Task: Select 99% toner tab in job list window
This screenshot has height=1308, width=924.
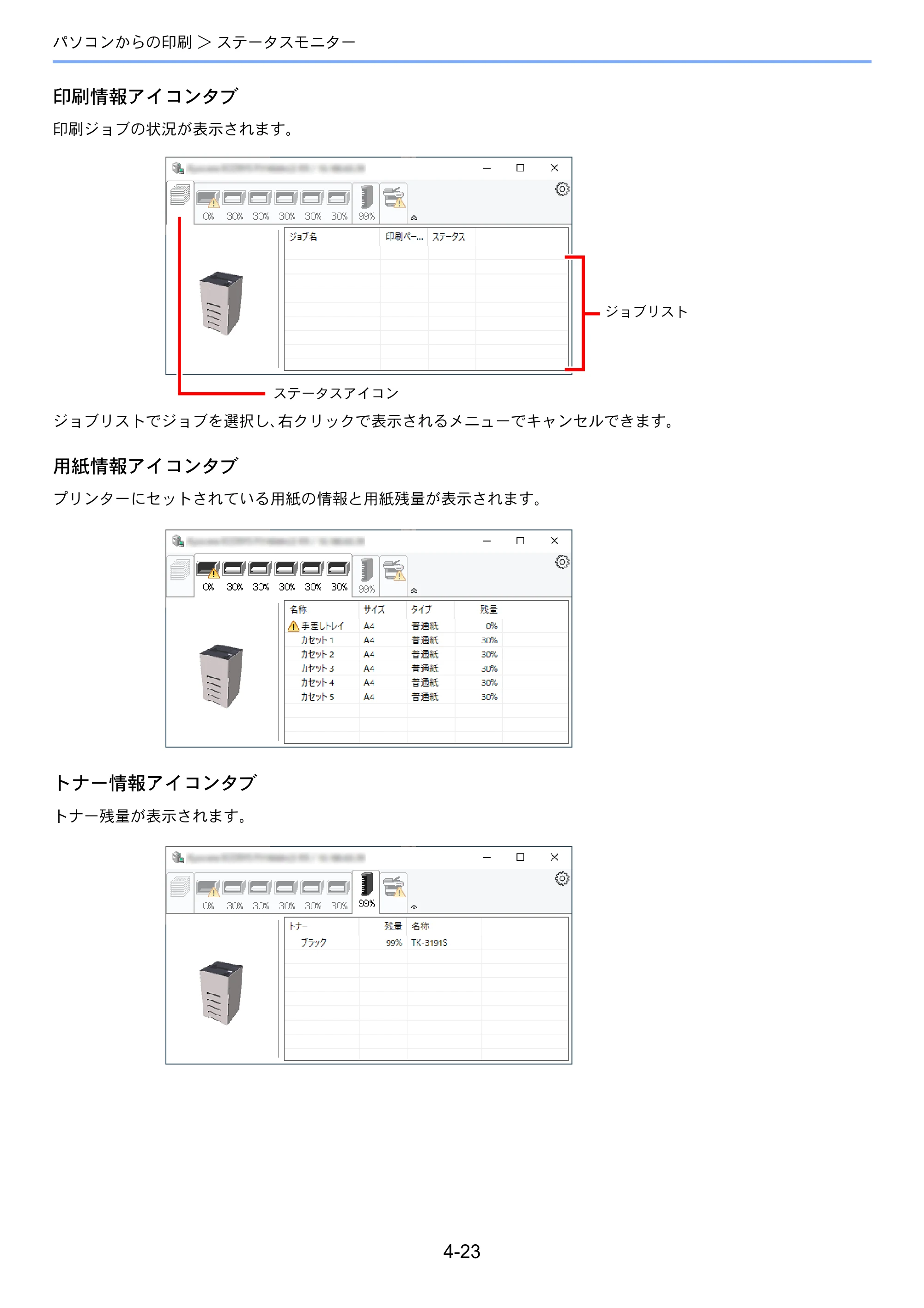Action: point(366,203)
